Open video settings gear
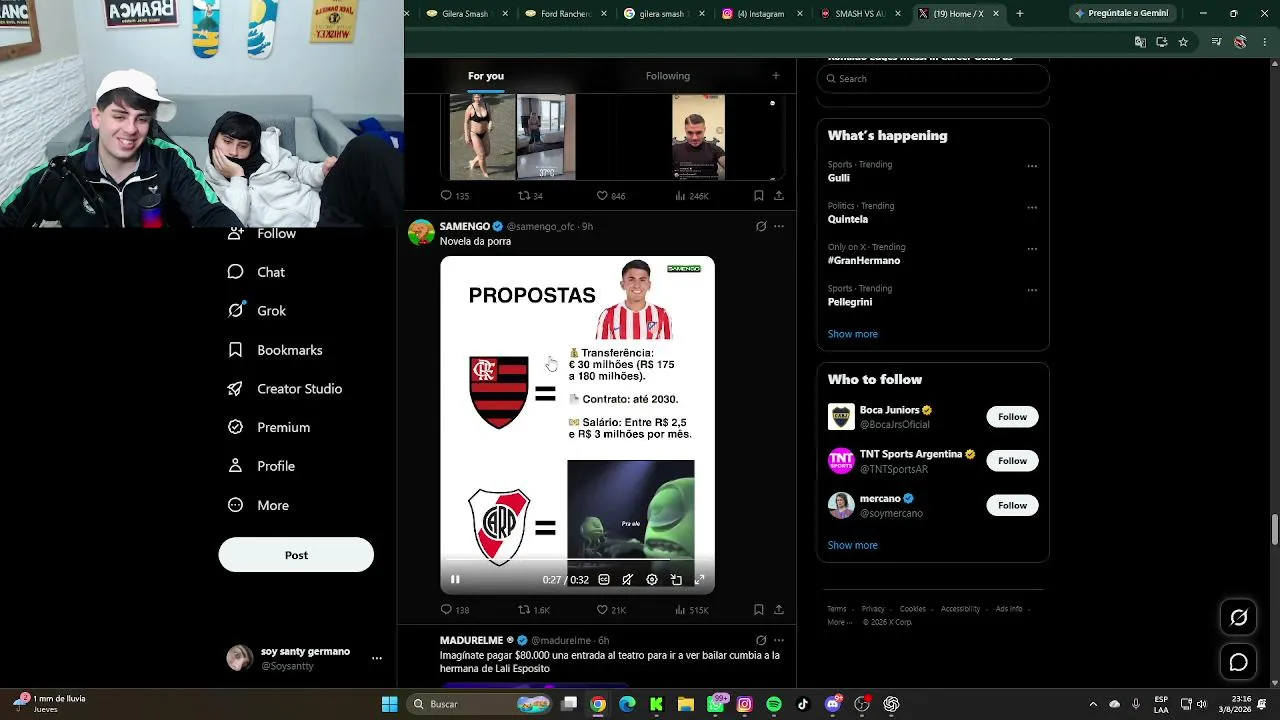The image size is (1280, 720). [x=652, y=580]
